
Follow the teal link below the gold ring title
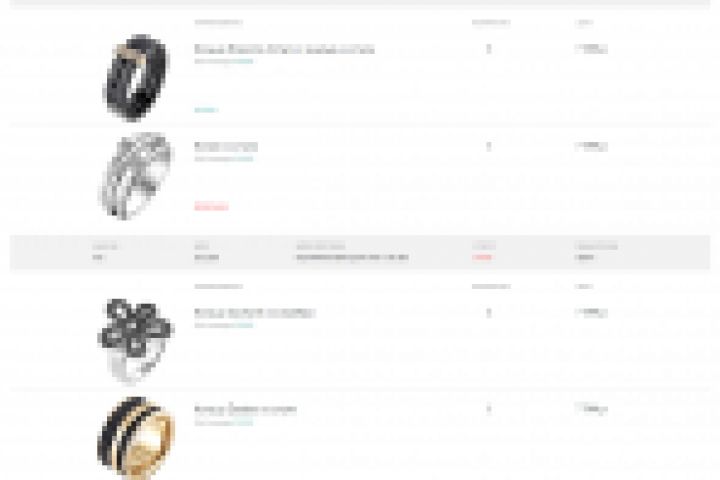coord(244,423)
